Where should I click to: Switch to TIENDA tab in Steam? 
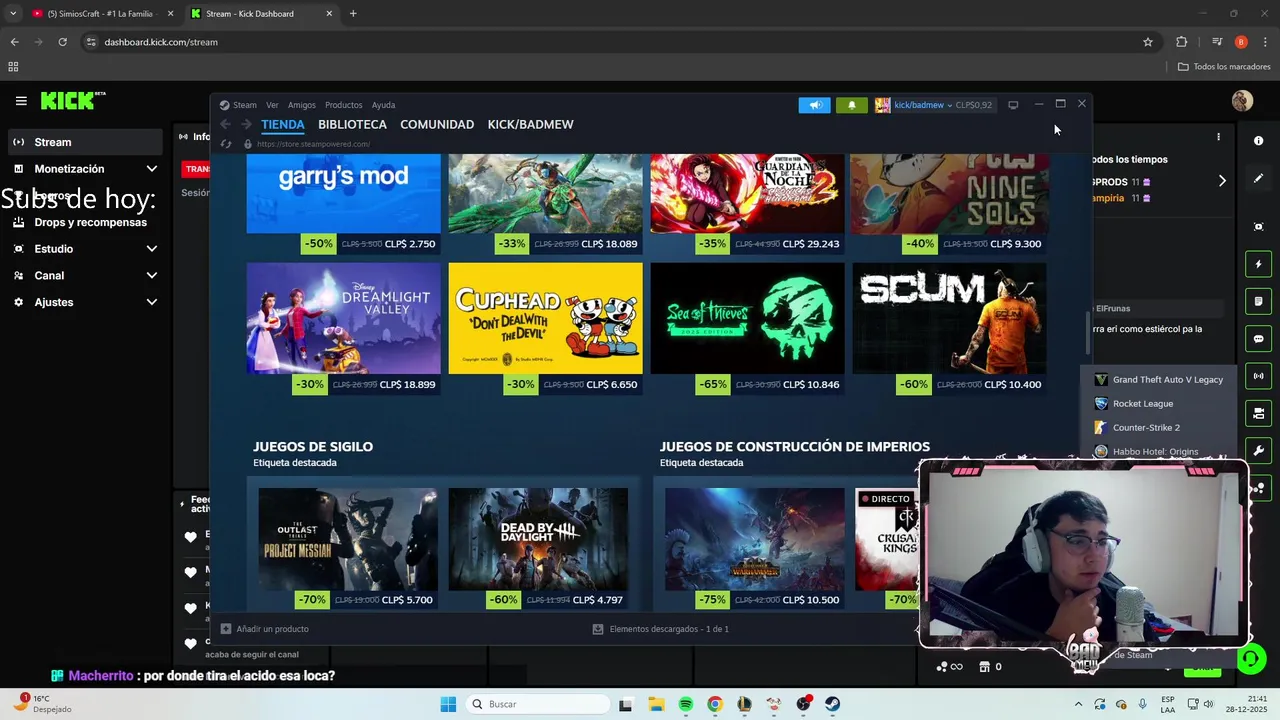283,125
